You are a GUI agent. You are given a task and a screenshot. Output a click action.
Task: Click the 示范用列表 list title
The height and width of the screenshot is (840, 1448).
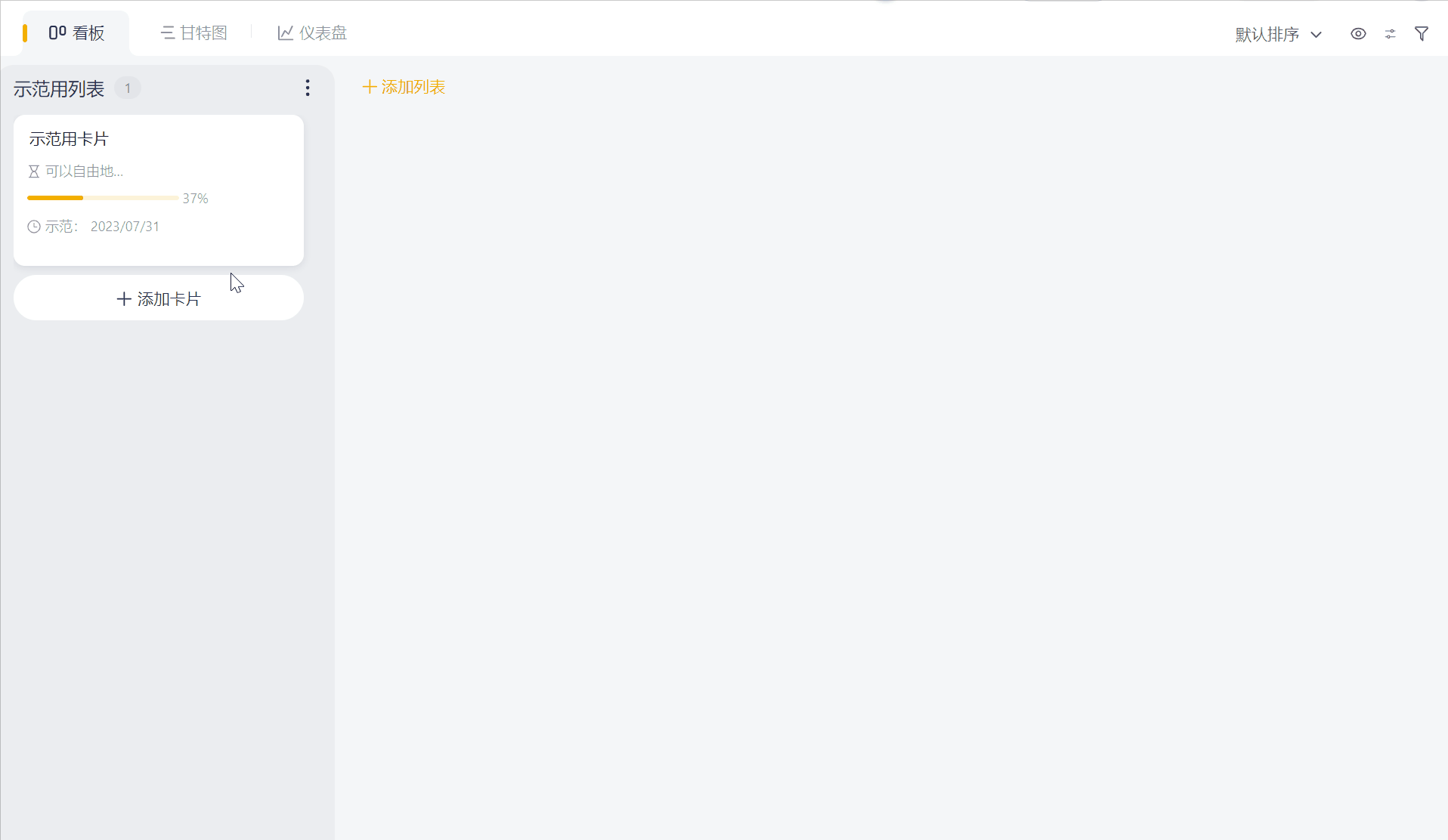pyautogui.click(x=59, y=89)
